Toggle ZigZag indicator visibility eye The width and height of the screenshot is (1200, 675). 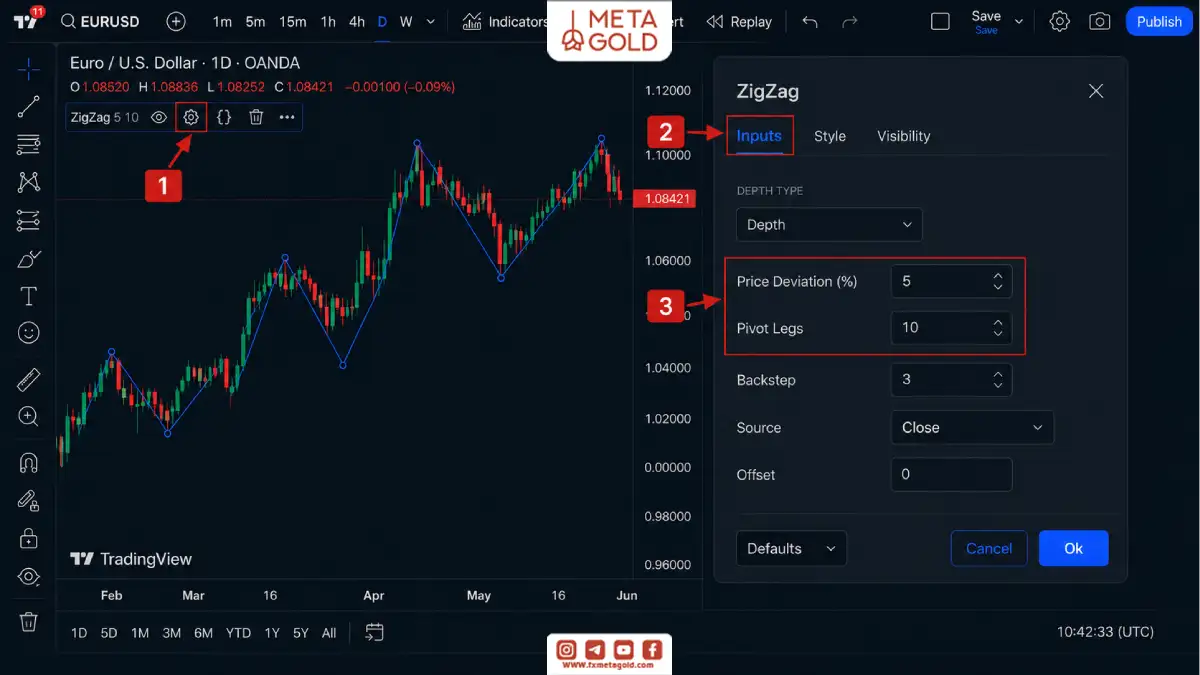click(159, 117)
